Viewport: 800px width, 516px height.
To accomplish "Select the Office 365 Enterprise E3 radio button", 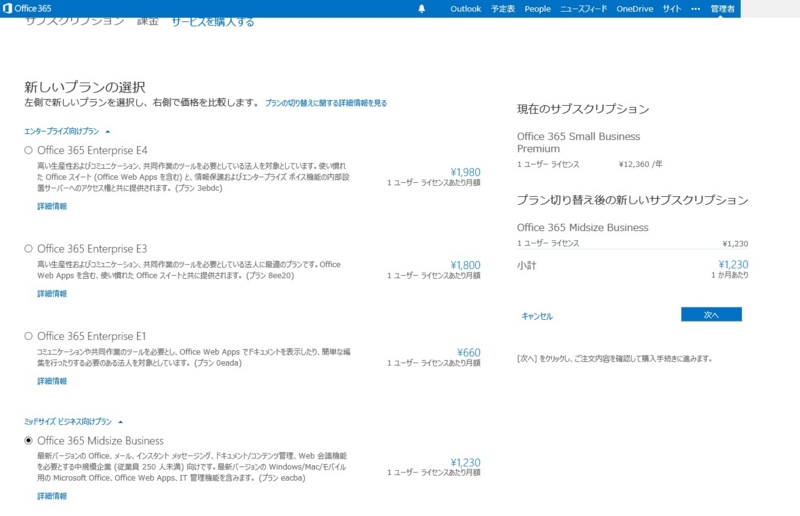I will tap(29, 249).
